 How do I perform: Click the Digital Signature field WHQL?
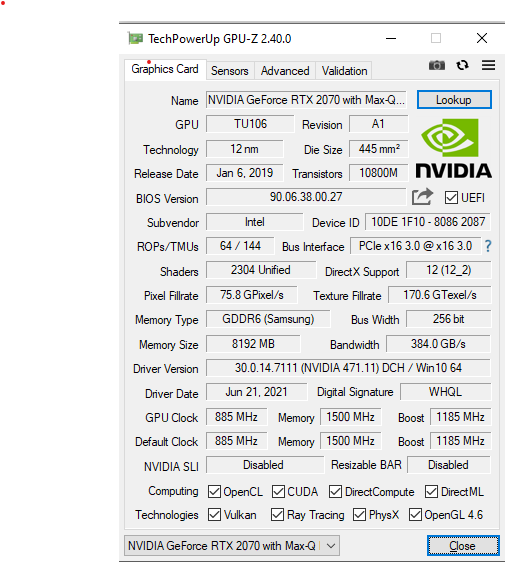pos(446,392)
